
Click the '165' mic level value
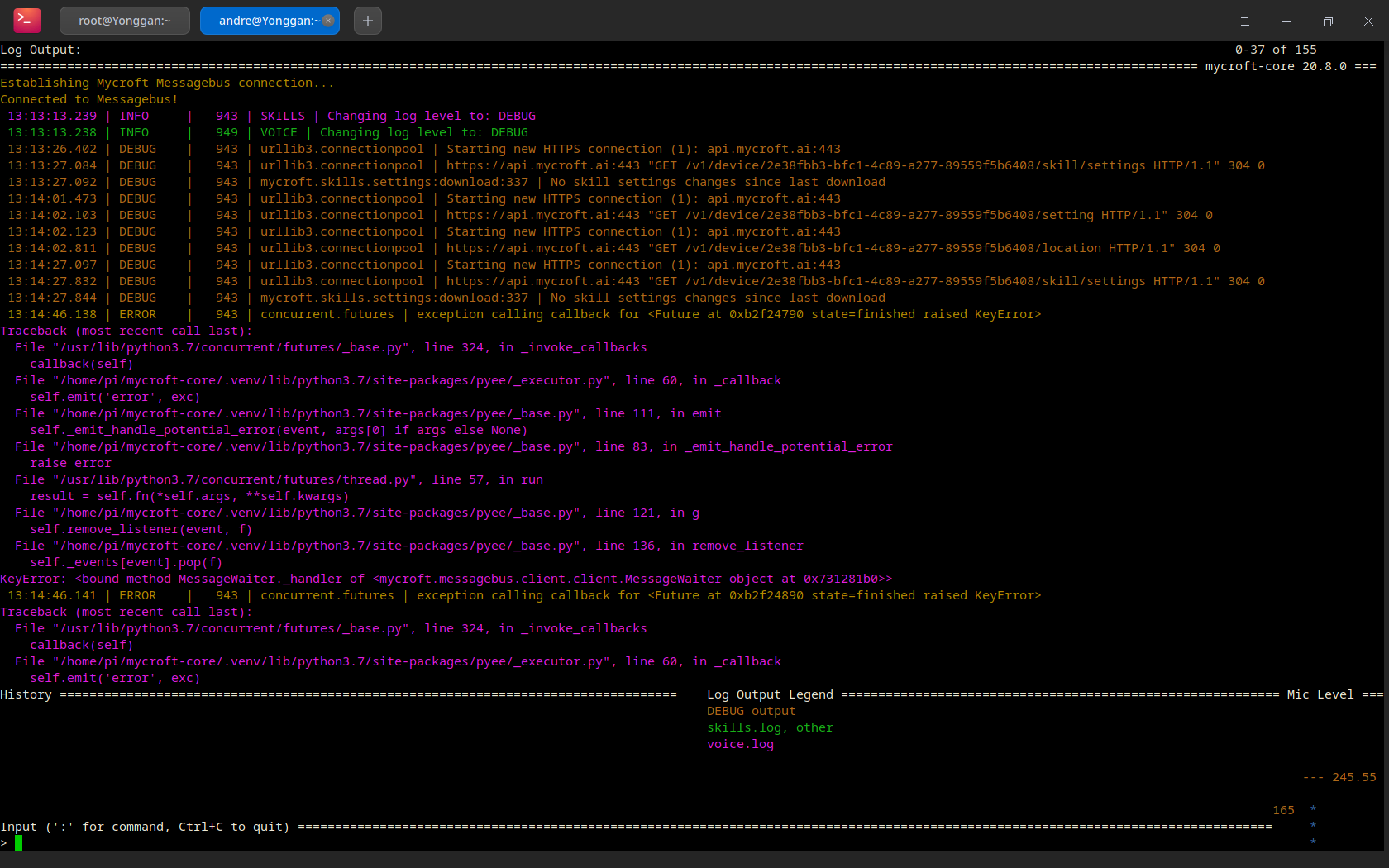coord(1283,810)
